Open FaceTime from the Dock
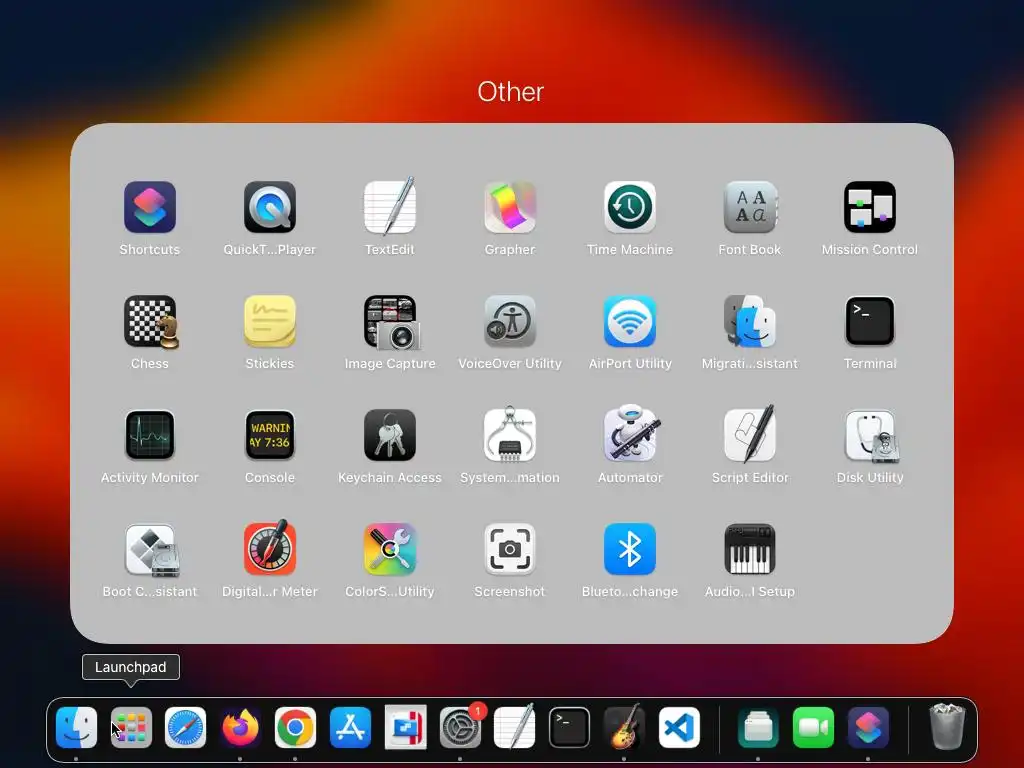 pyautogui.click(x=813, y=727)
